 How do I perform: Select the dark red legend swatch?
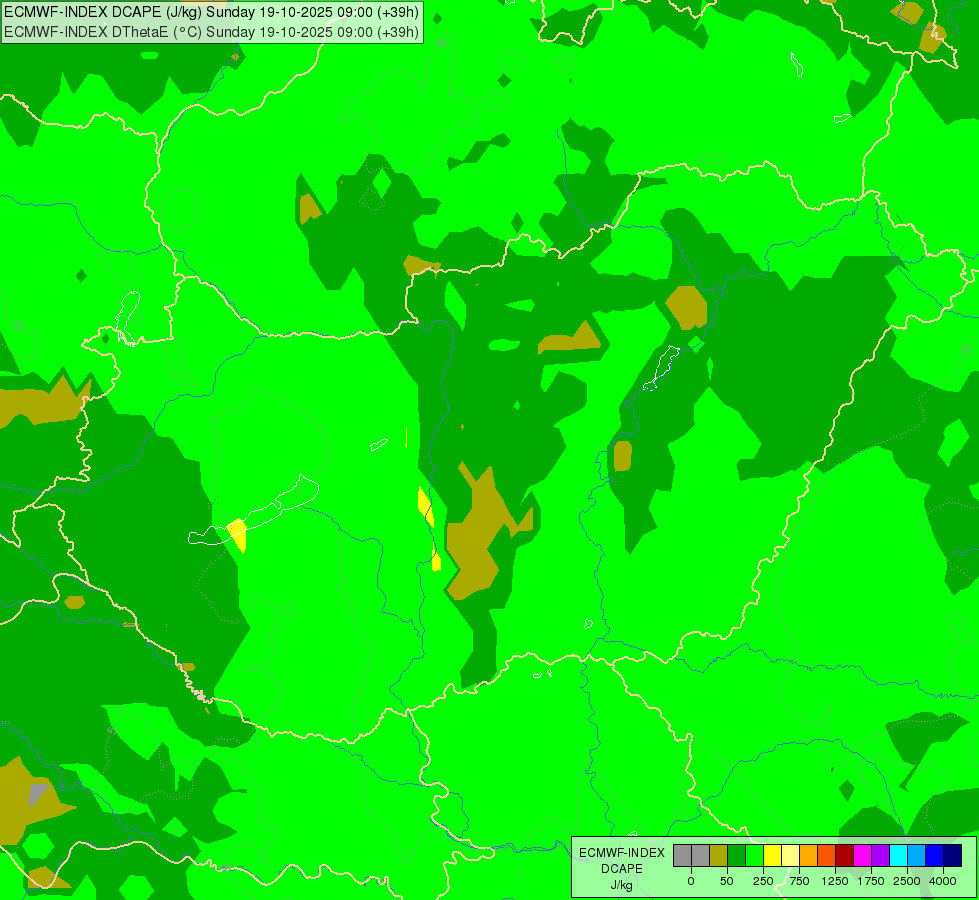[845, 856]
